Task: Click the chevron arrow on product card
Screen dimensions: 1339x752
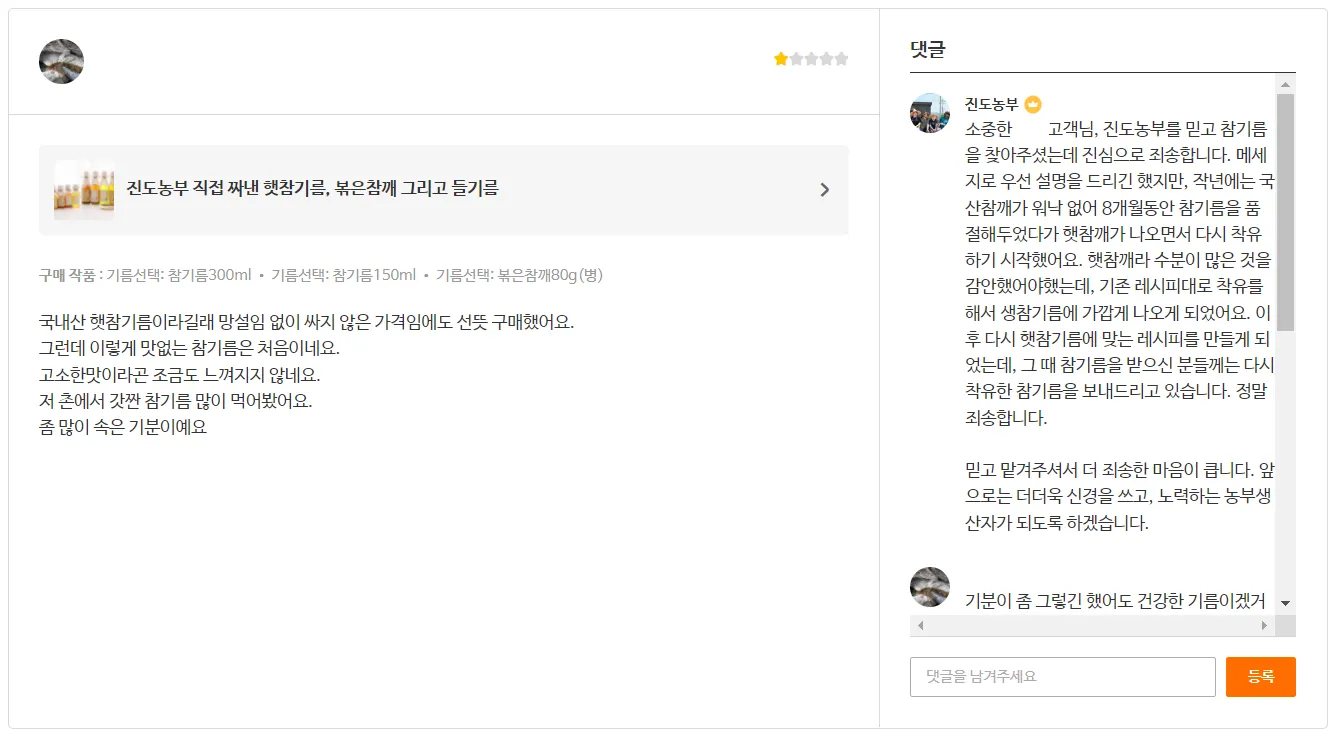Action: [824, 190]
